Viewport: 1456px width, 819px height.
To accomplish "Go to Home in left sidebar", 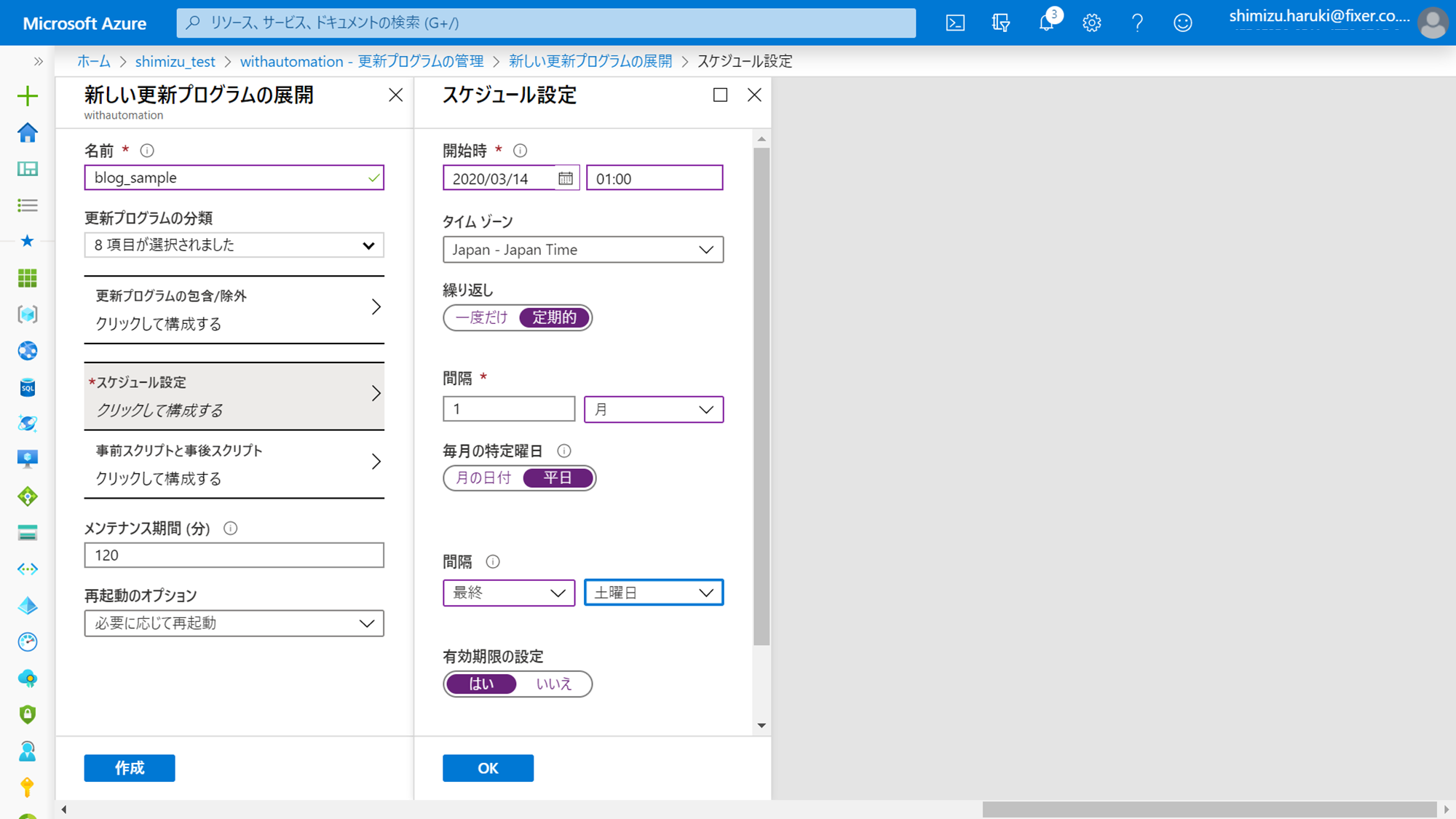I will pos(28,132).
